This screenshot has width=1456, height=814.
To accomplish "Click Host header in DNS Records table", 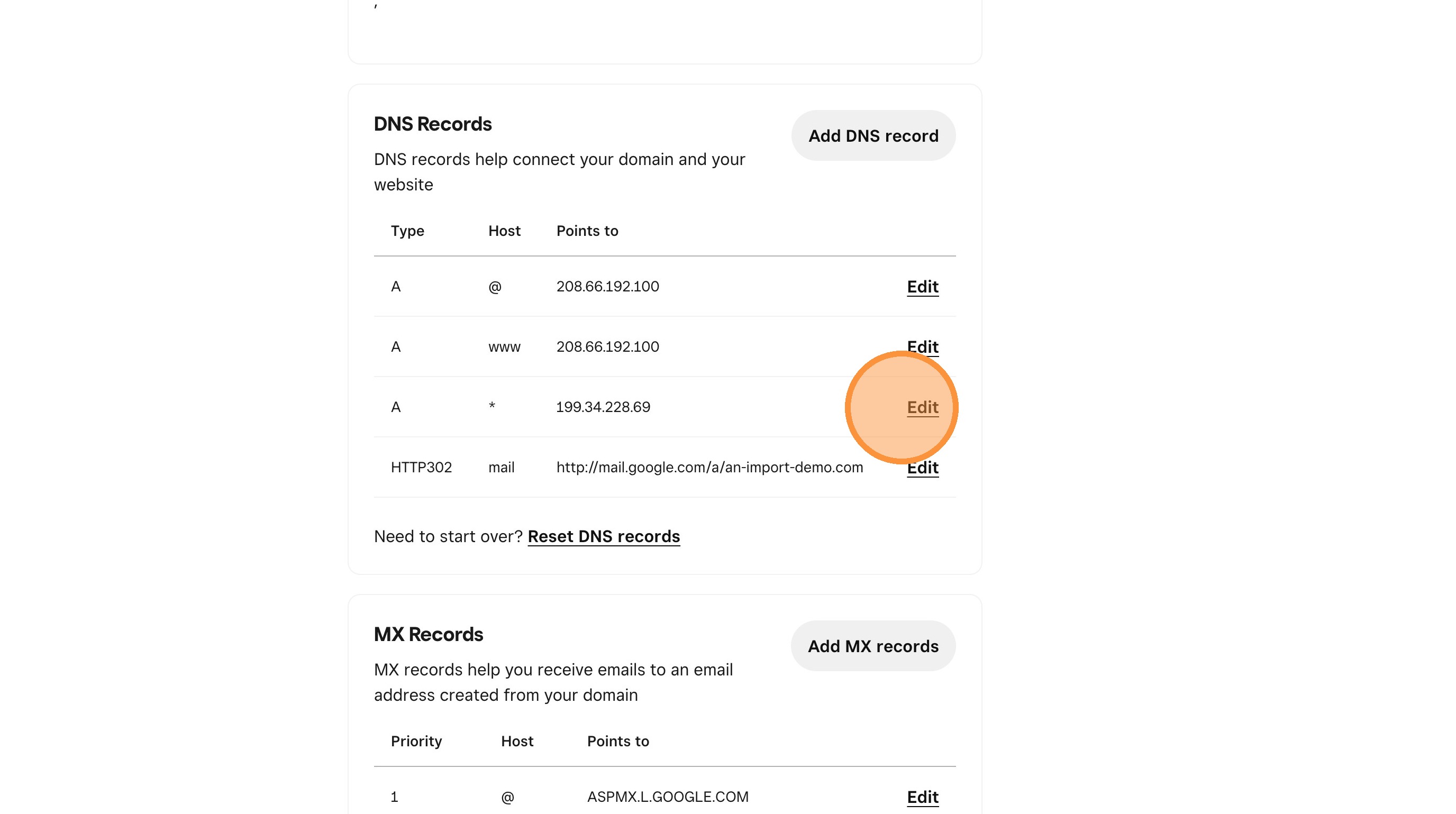I will [x=504, y=231].
